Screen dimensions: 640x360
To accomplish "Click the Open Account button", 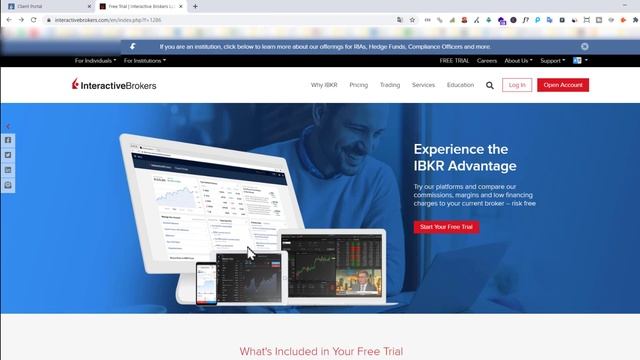I will (x=563, y=85).
